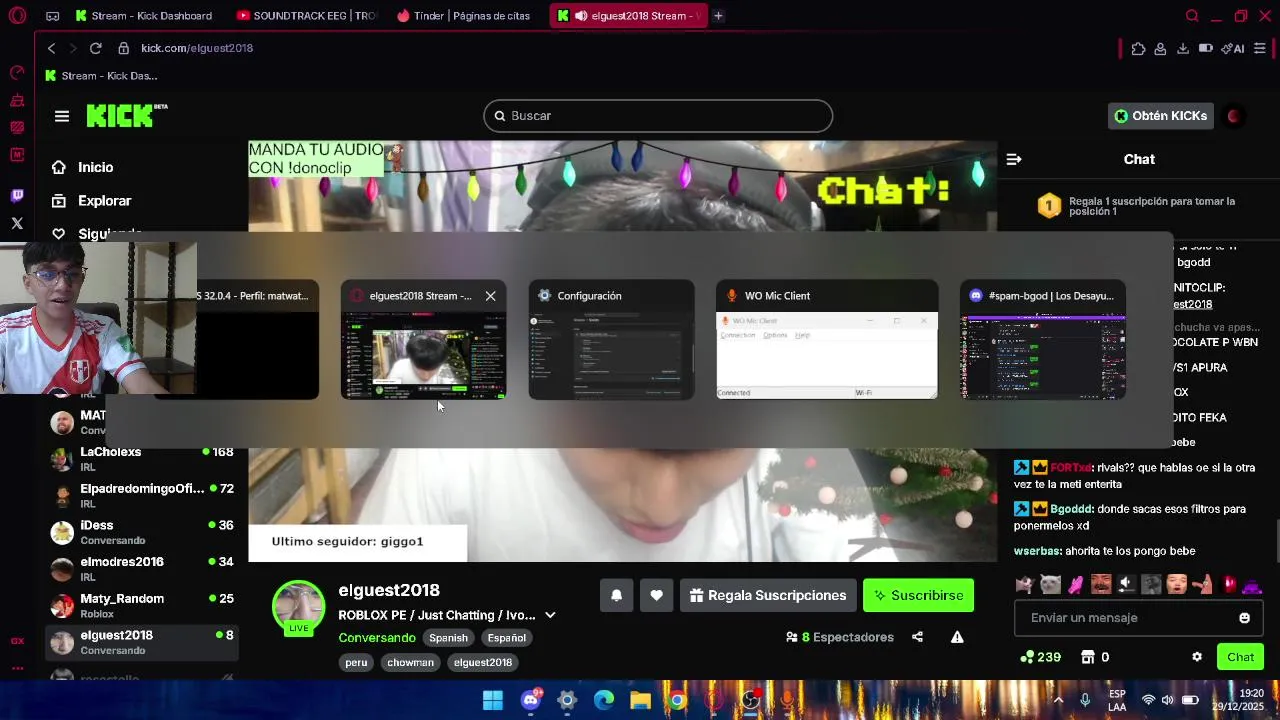Open Opera easy setup sliders icon

pyautogui.click(x=1260, y=48)
